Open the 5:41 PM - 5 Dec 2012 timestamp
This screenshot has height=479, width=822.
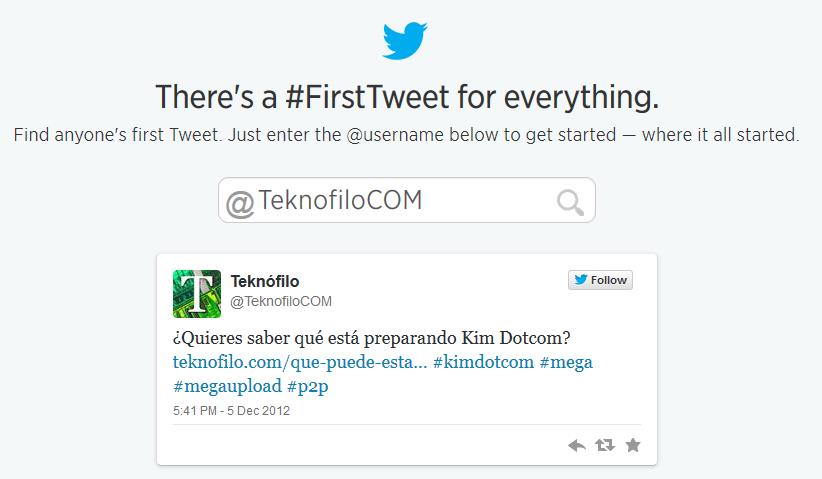point(231,411)
